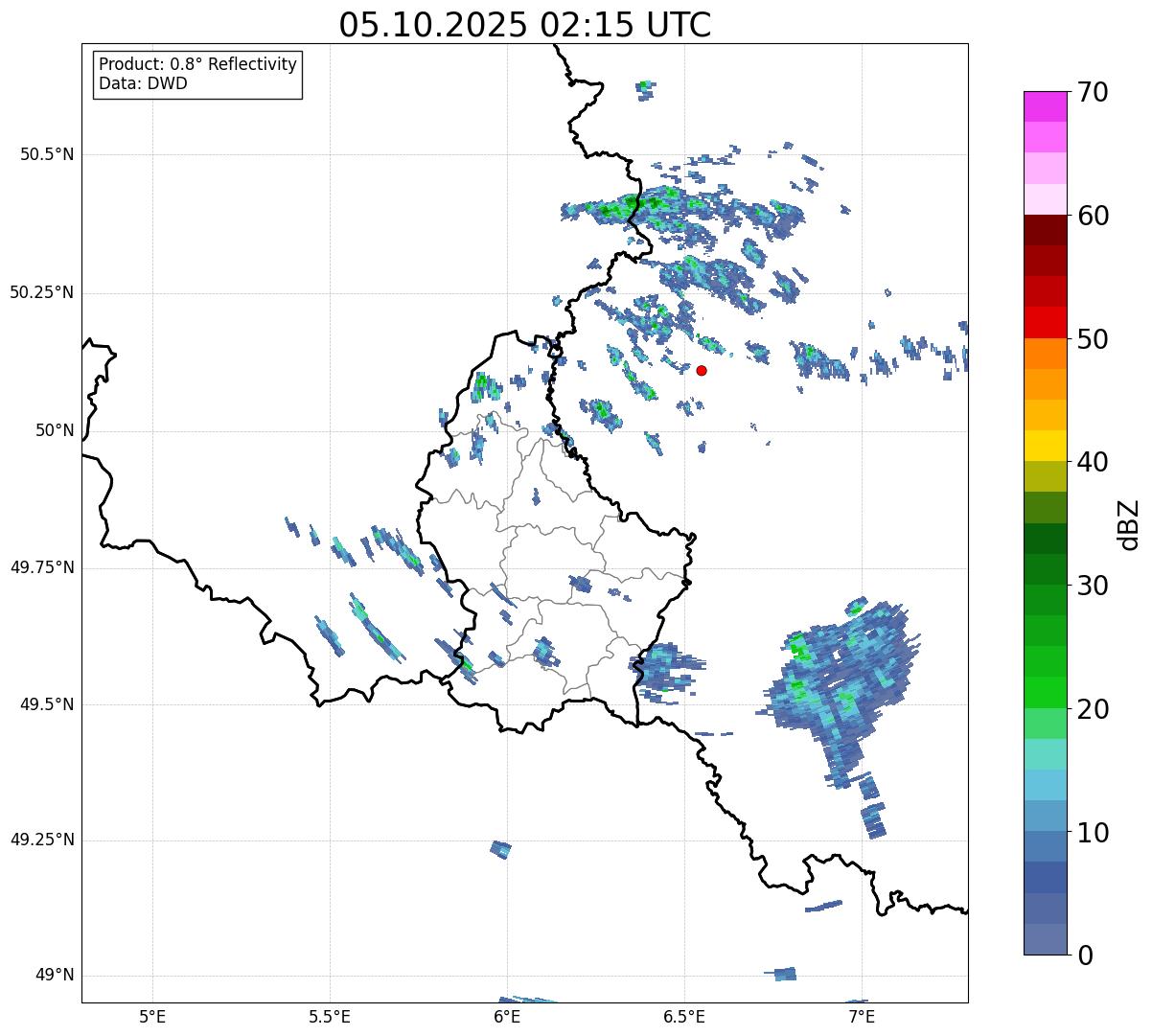Click the dBZ colorbar axis label
This screenshot has height=1036, width=1152.
click(x=1130, y=524)
